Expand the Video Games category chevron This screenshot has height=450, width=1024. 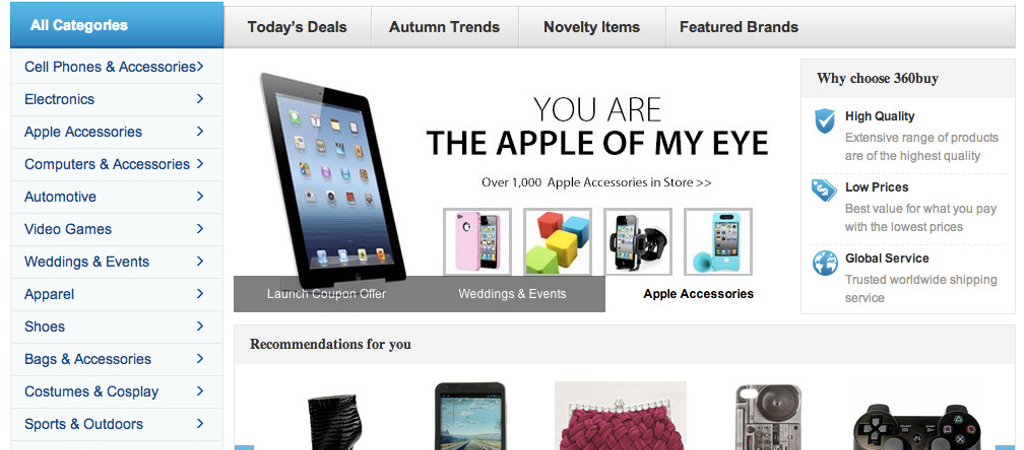pos(200,229)
